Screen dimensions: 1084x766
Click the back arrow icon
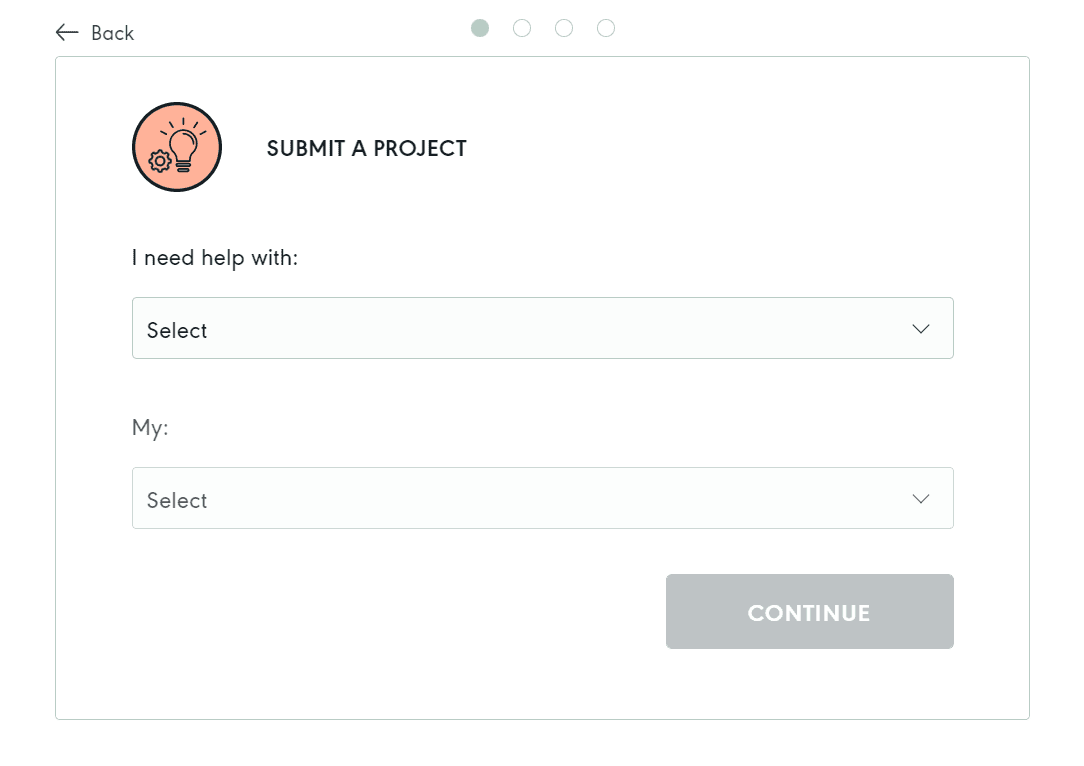66,32
